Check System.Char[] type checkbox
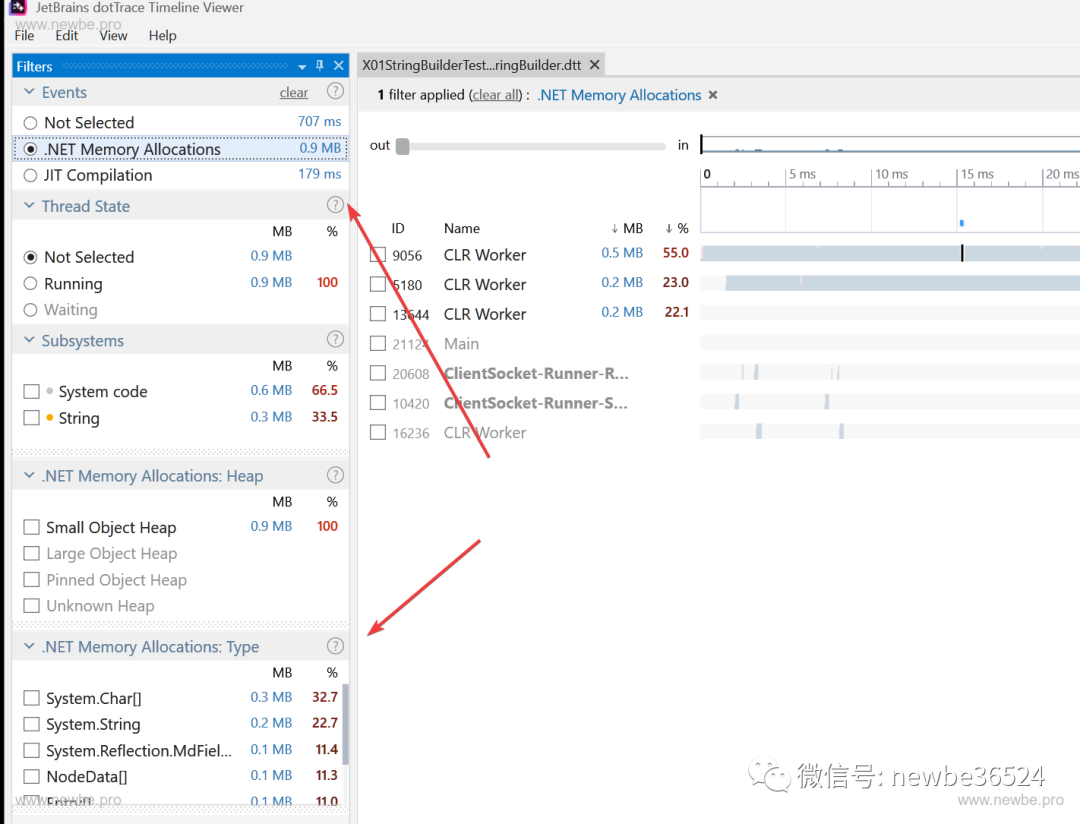Screen dimensions: 1080x824 31,698
